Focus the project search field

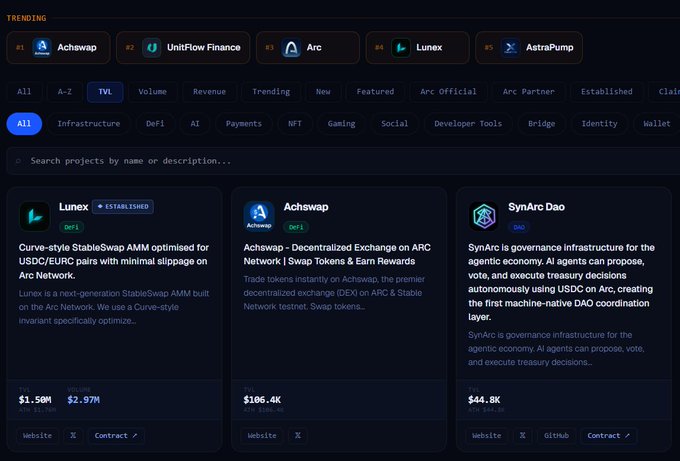(343, 161)
